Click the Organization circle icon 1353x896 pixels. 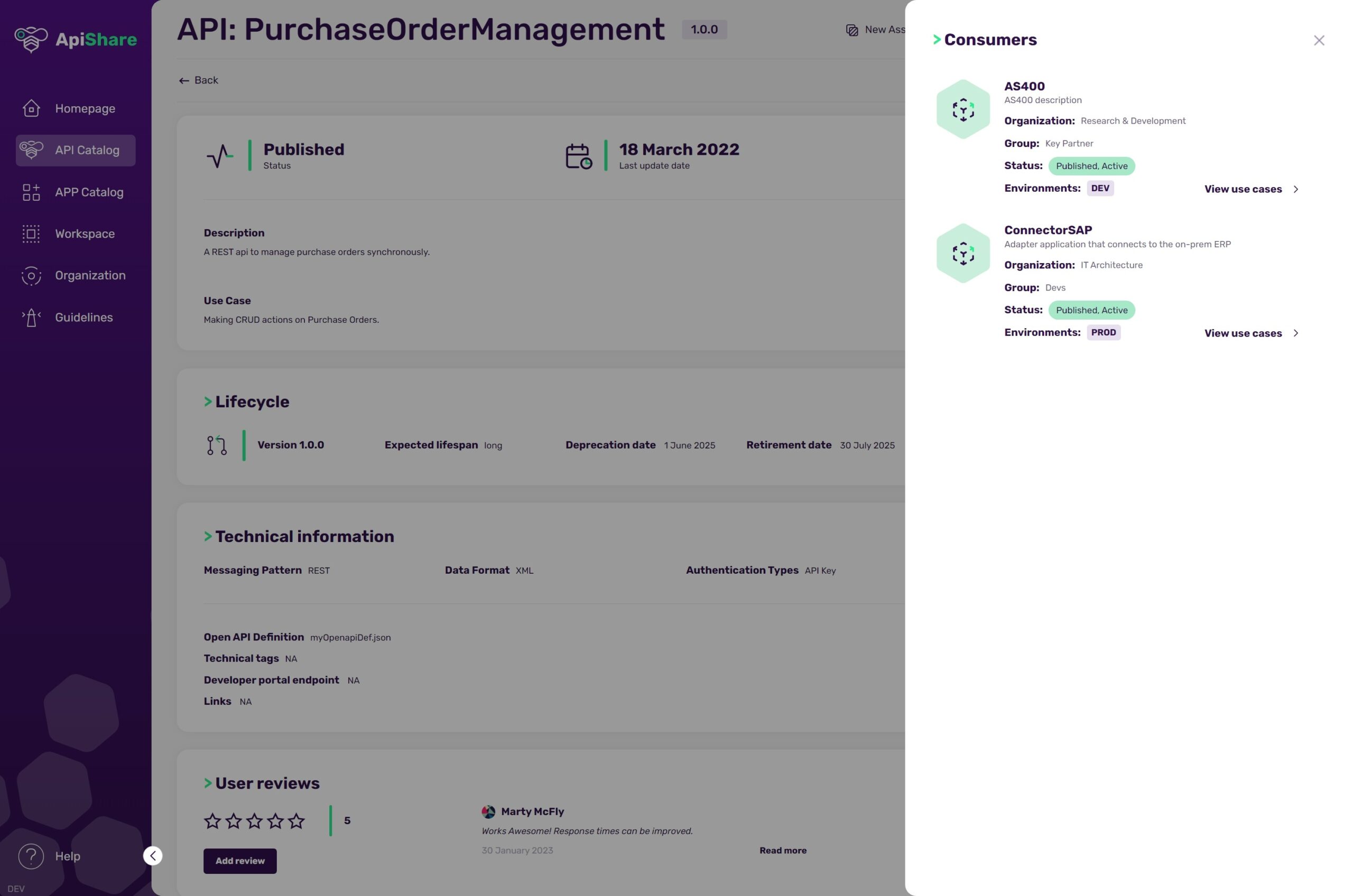tap(31, 275)
